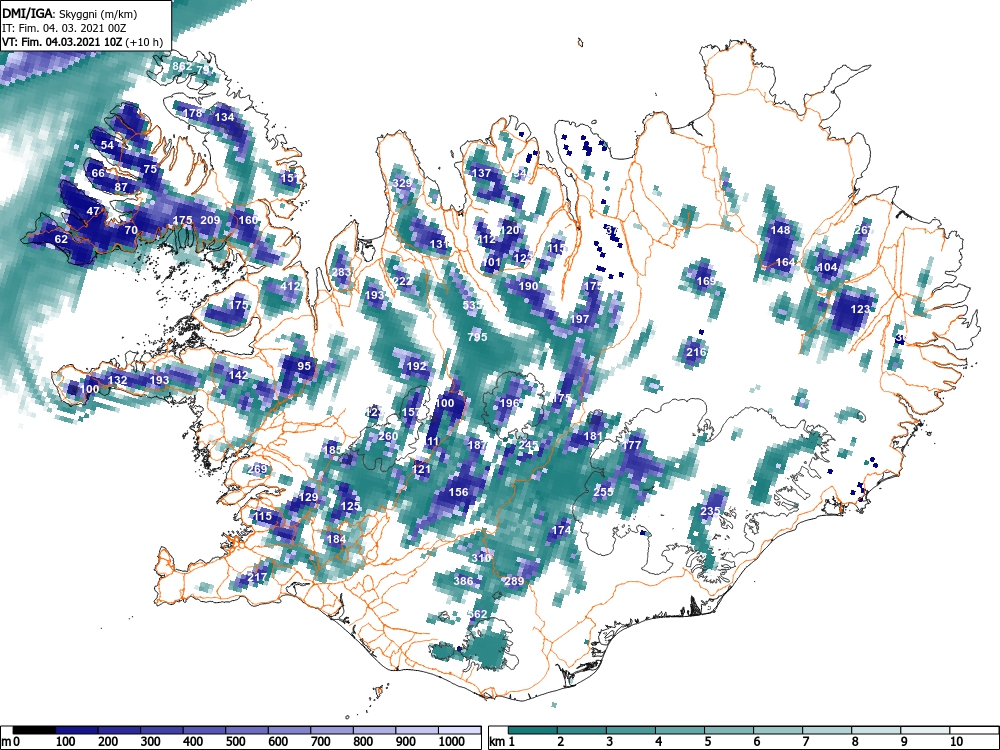Image resolution: width=1000 pixels, height=750 pixels.
Task: Click the '181' visibility value
Action: (x=593, y=436)
